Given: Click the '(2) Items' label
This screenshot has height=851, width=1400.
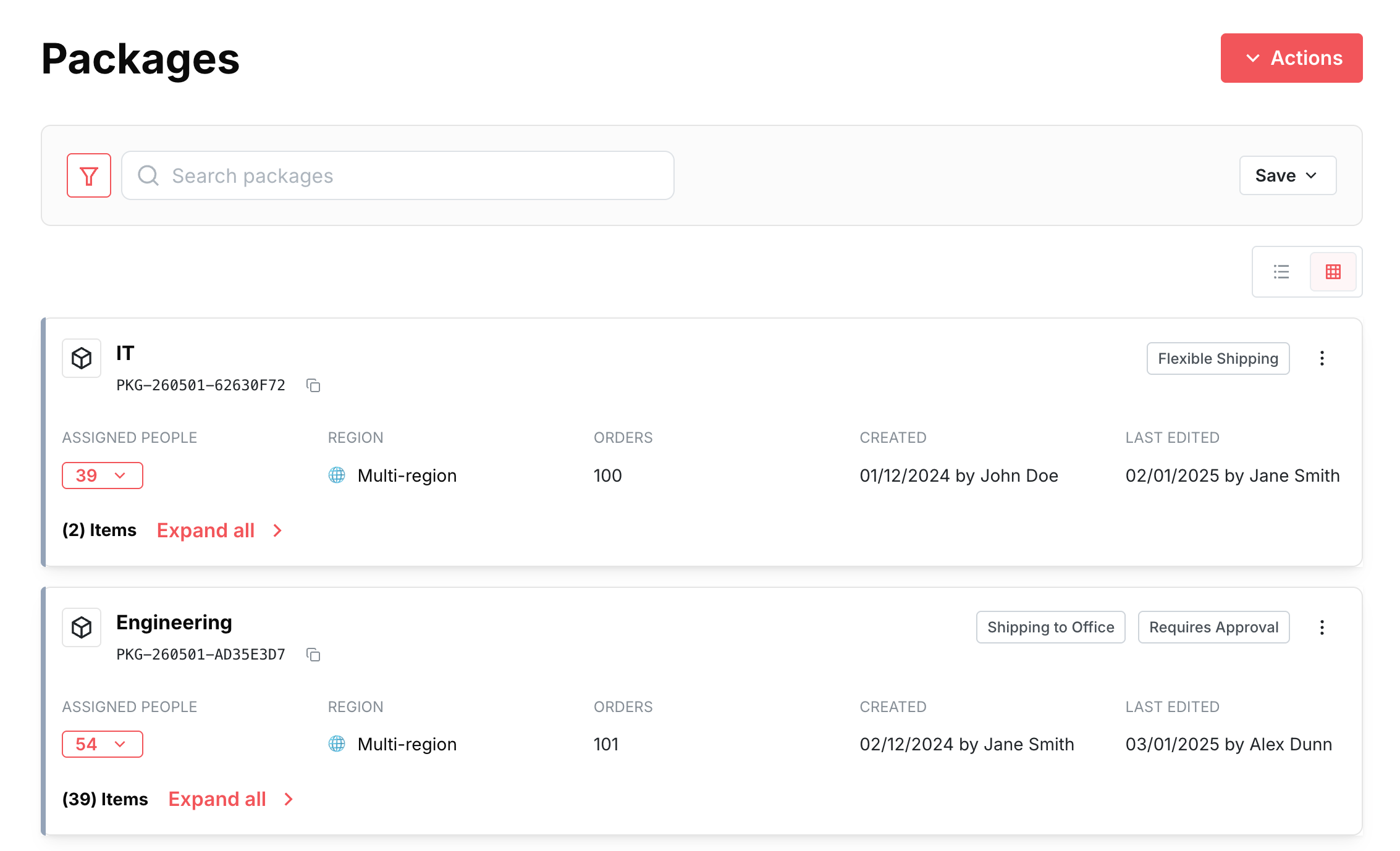Looking at the screenshot, I should click(x=99, y=530).
